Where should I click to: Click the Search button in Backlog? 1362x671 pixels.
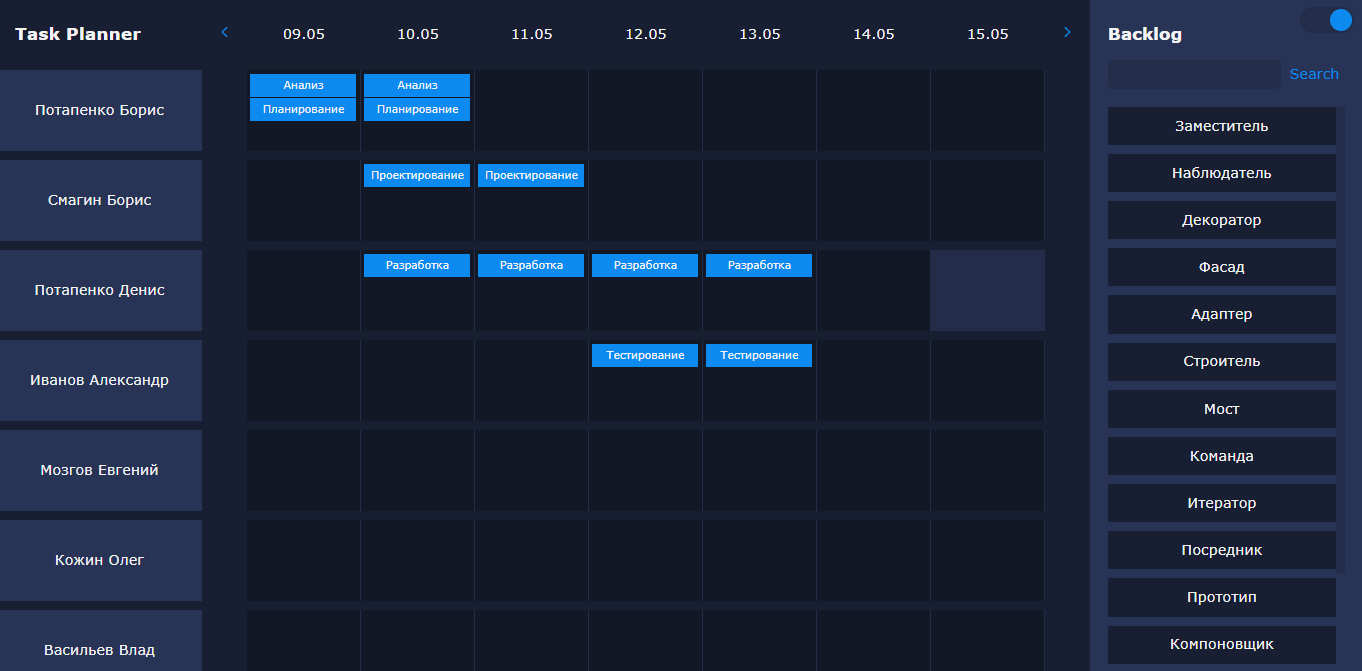click(x=1314, y=74)
